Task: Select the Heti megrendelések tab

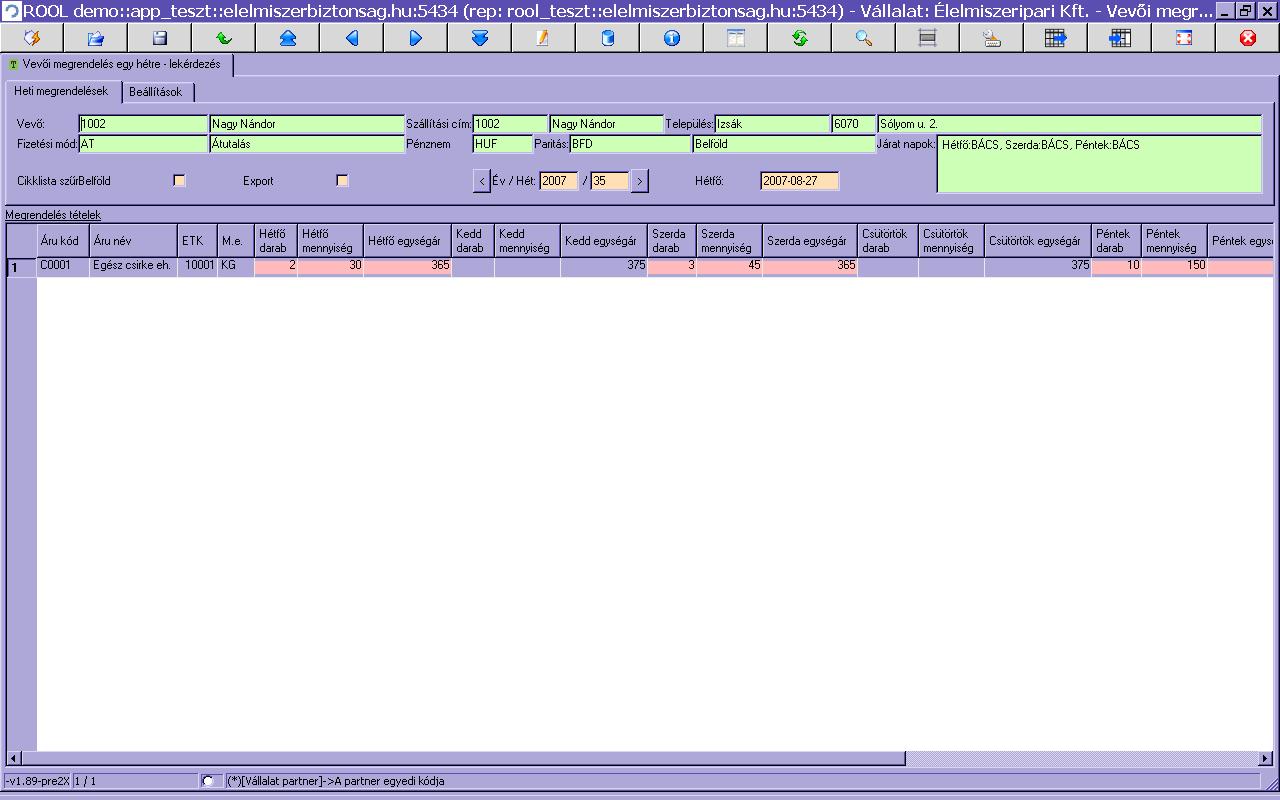Action: click(61, 91)
